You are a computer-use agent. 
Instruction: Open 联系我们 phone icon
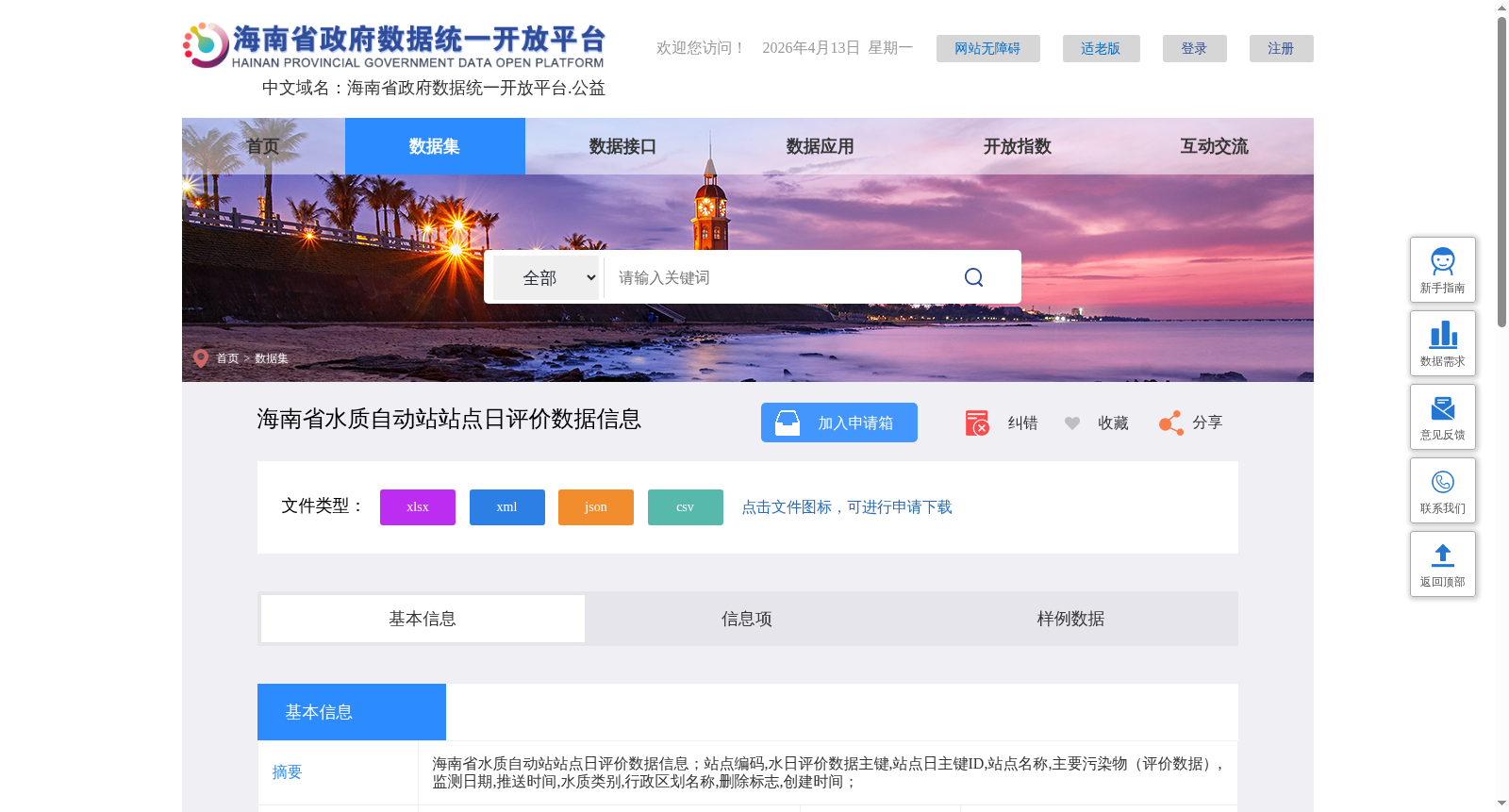tap(1443, 482)
